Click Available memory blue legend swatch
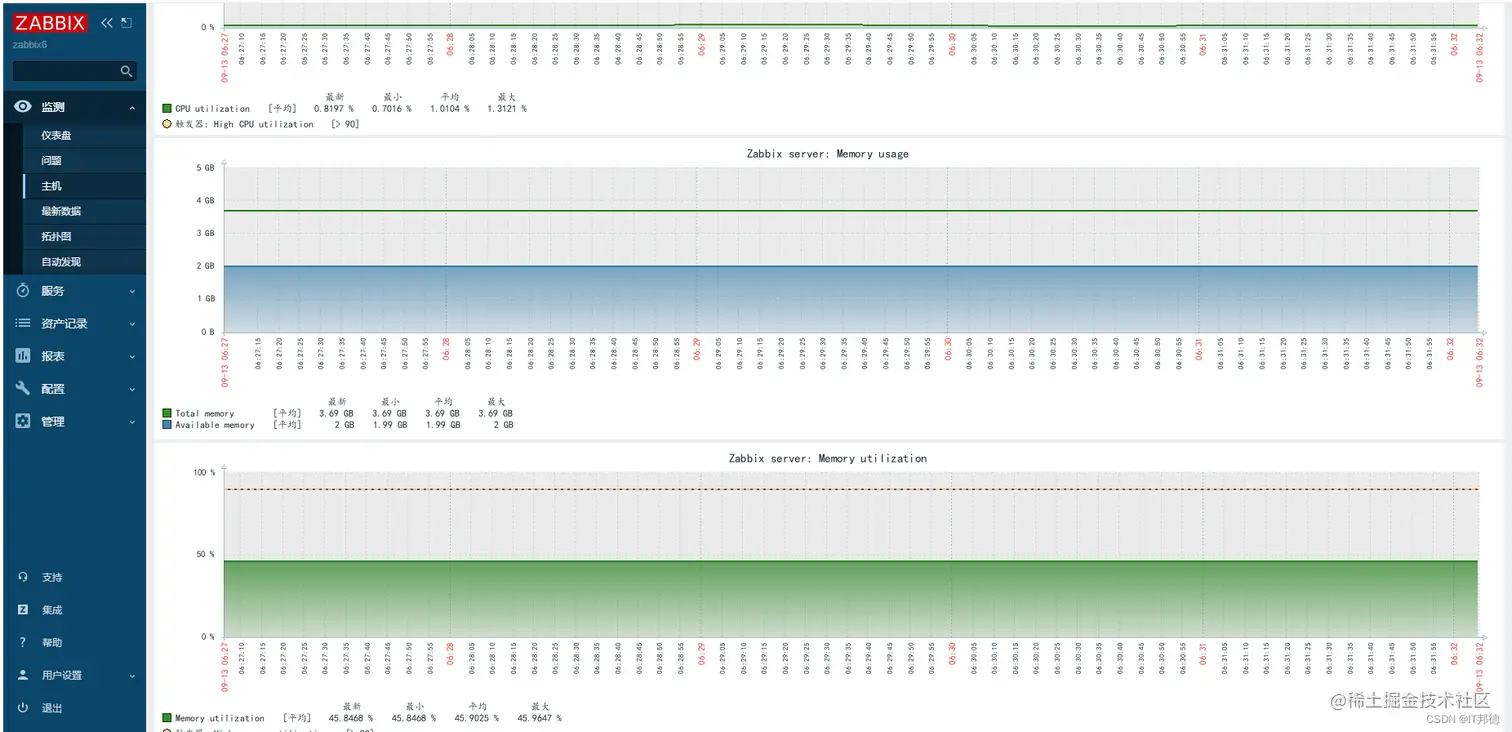Viewport: 1512px width, 732px height. click(x=167, y=425)
